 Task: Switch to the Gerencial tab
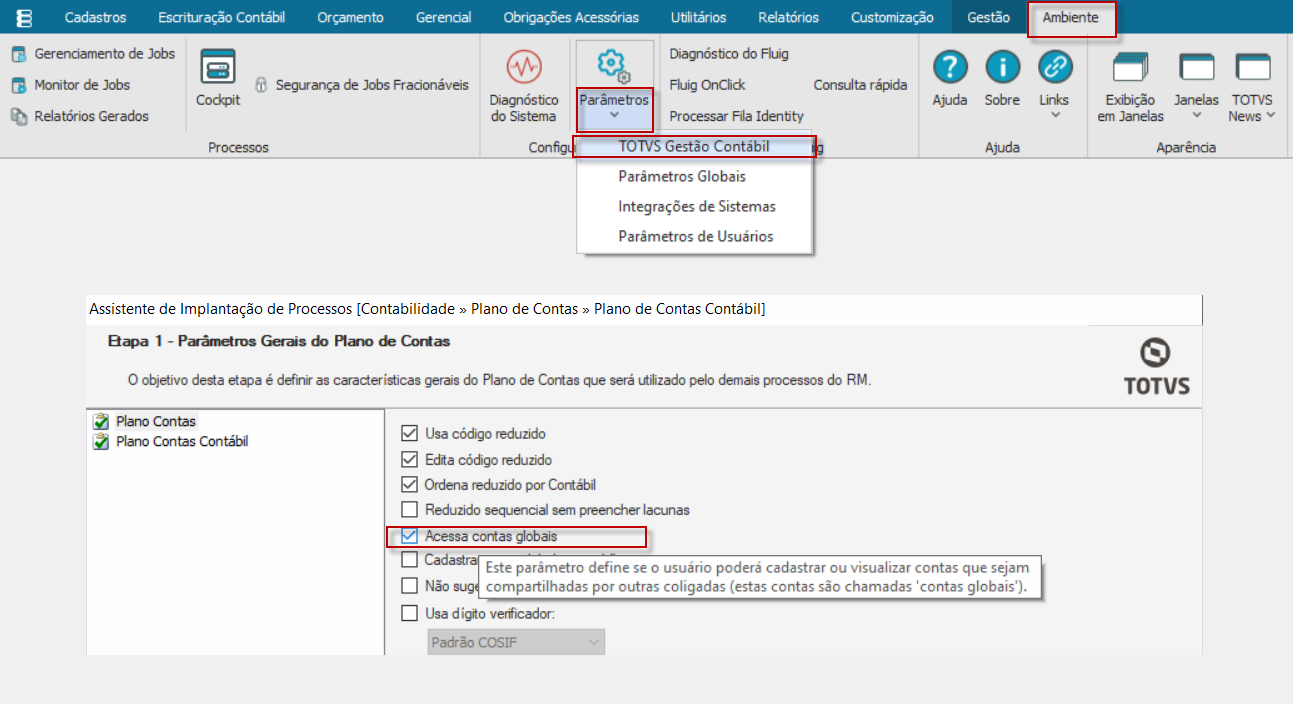443,17
